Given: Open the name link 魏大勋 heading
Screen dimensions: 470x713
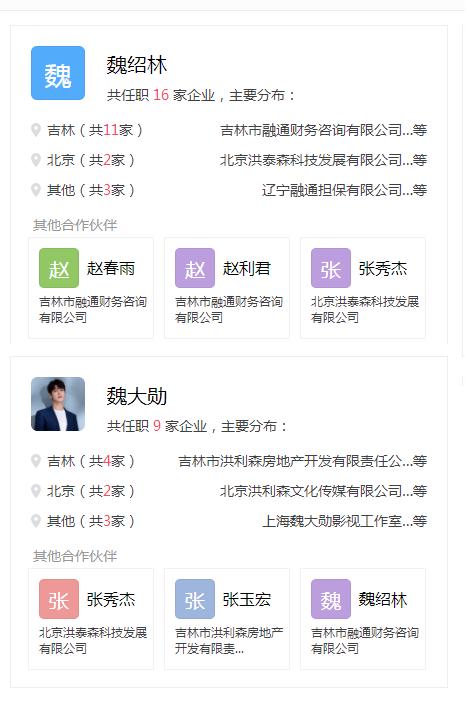Looking at the screenshot, I should coord(137,396).
